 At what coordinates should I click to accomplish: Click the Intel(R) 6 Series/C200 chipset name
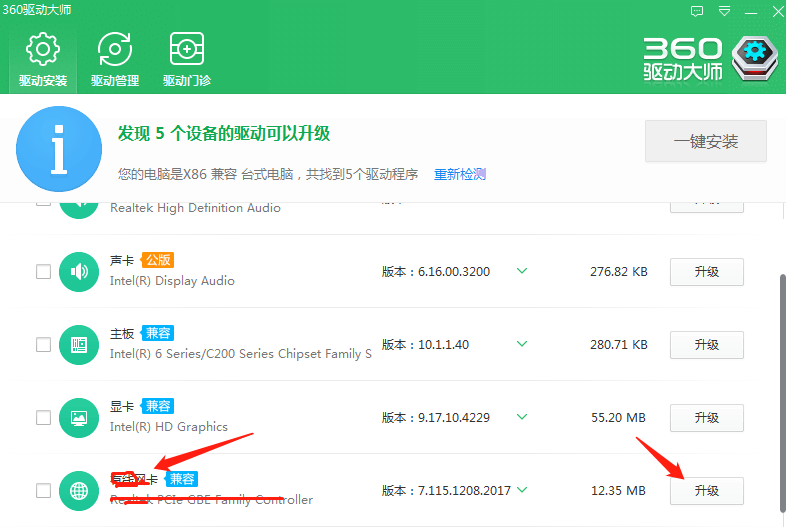[241, 354]
